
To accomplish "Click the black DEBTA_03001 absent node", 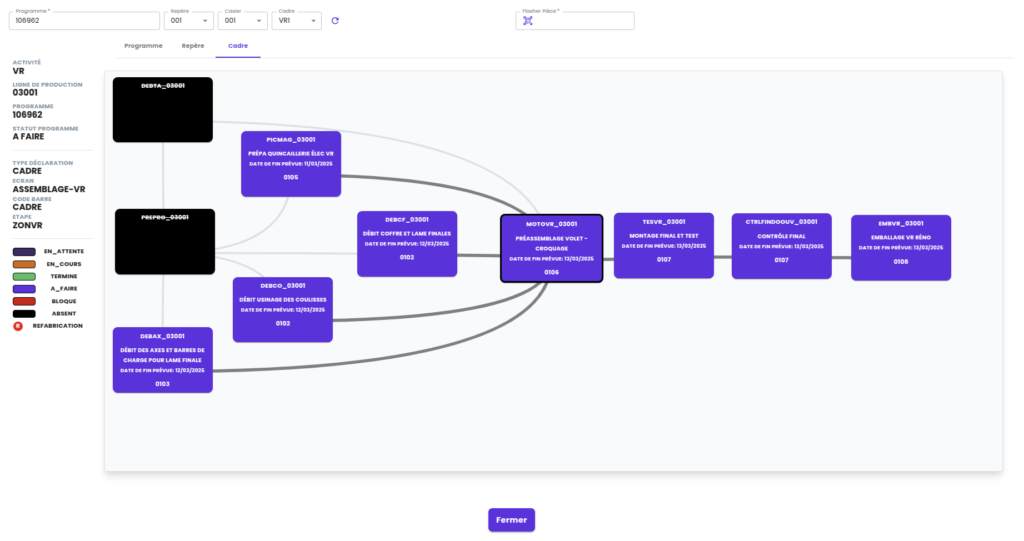I will (x=163, y=109).
